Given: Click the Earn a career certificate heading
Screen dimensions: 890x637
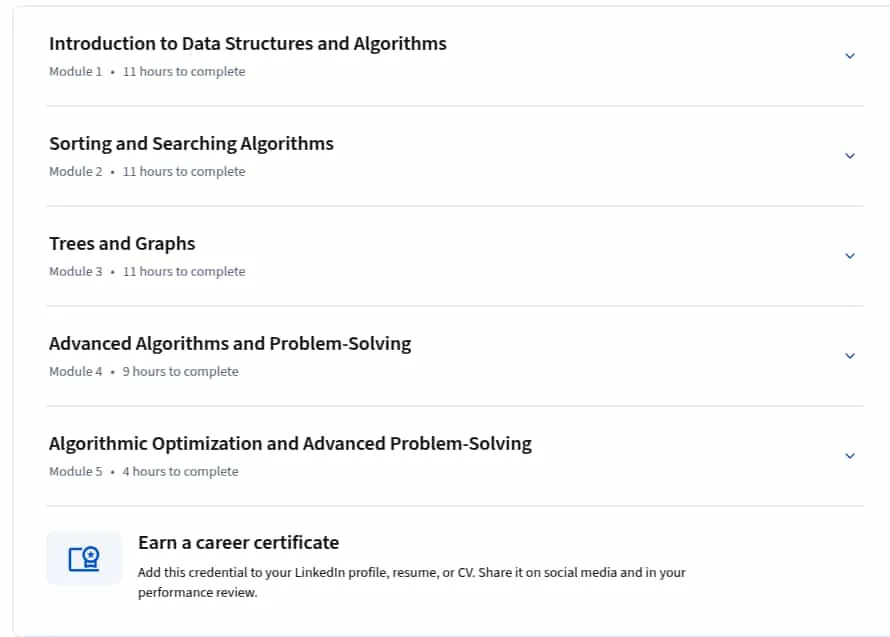Looking at the screenshot, I should click(x=238, y=543).
